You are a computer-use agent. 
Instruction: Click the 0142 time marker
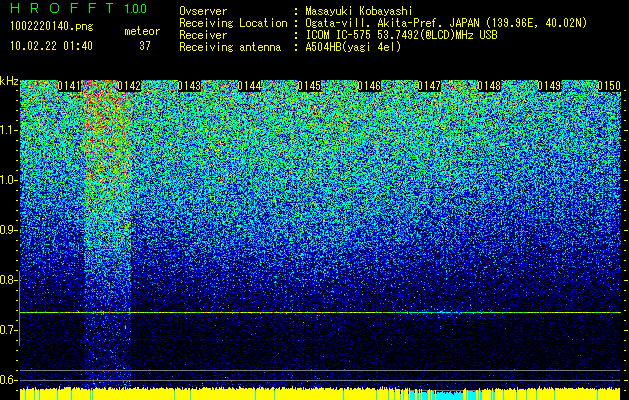[x=129, y=86]
